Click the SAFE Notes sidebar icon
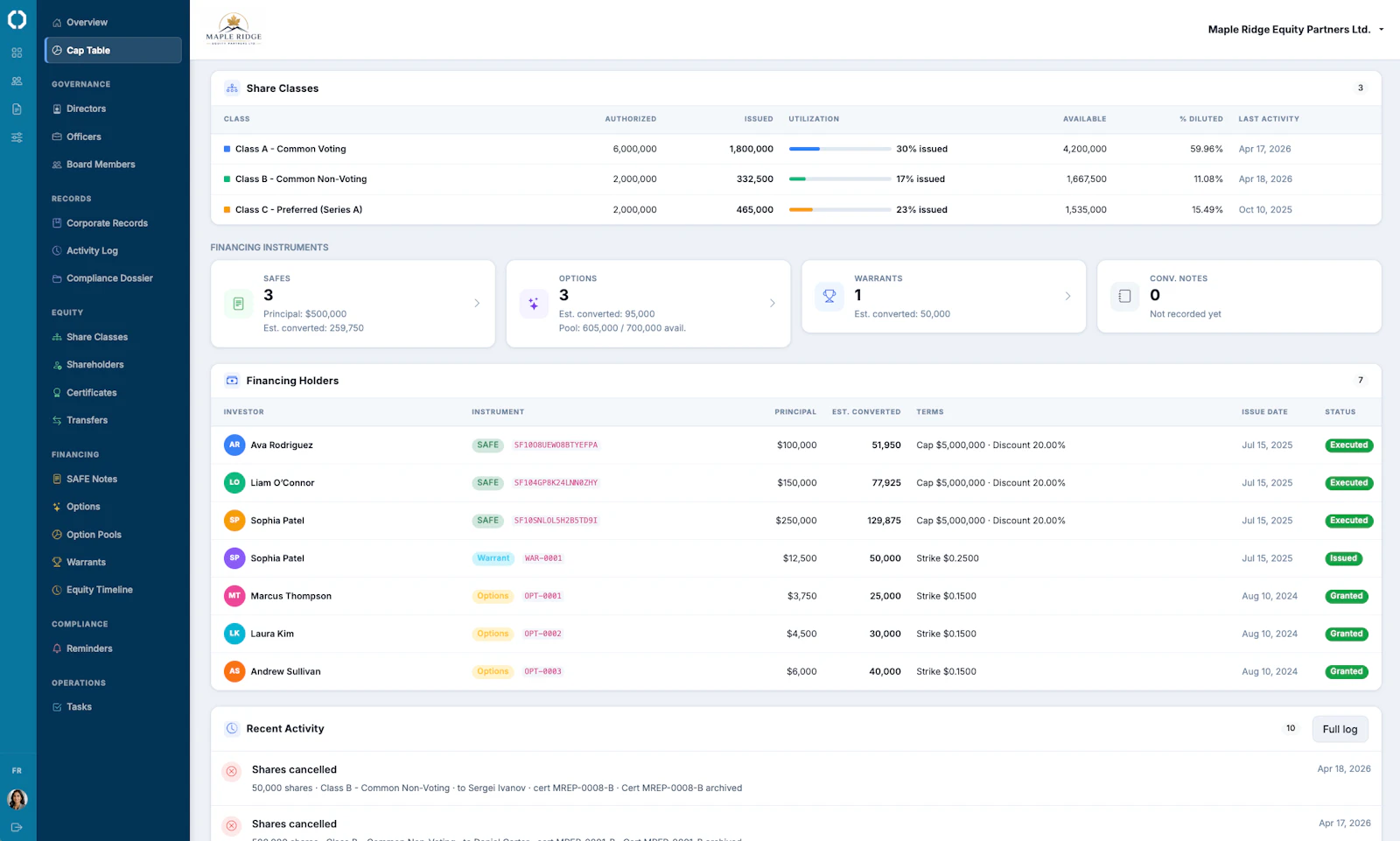The height and width of the screenshot is (841, 1400). [x=57, y=479]
